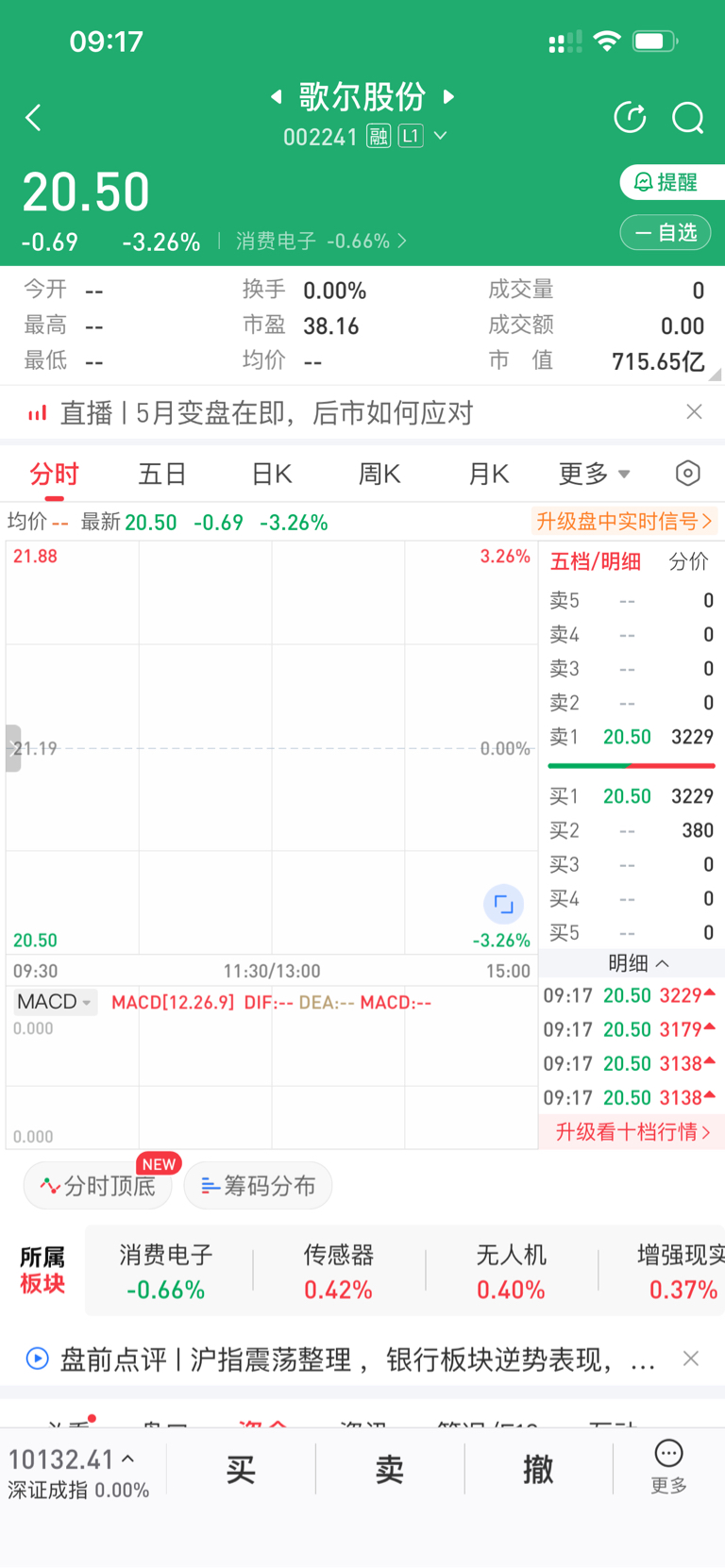Switch to 日K chart tab

tap(272, 475)
